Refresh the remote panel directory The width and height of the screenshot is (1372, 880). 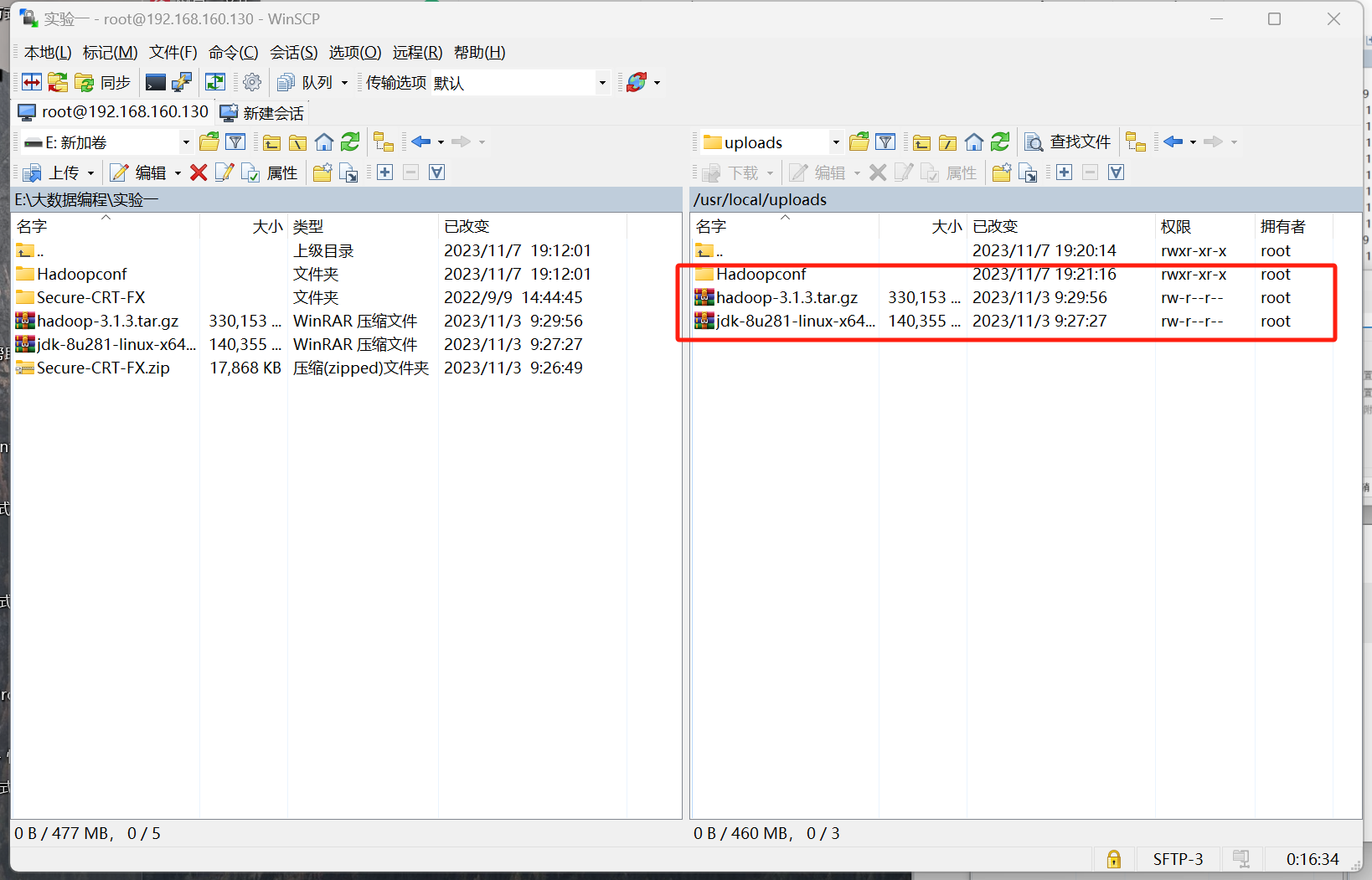[1000, 142]
